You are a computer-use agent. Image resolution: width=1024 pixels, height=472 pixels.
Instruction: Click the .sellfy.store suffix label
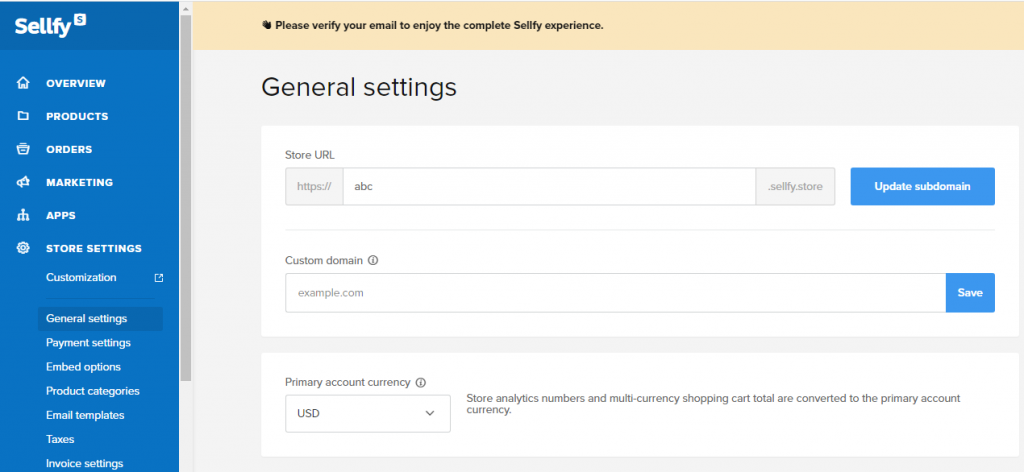click(x=795, y=186)
